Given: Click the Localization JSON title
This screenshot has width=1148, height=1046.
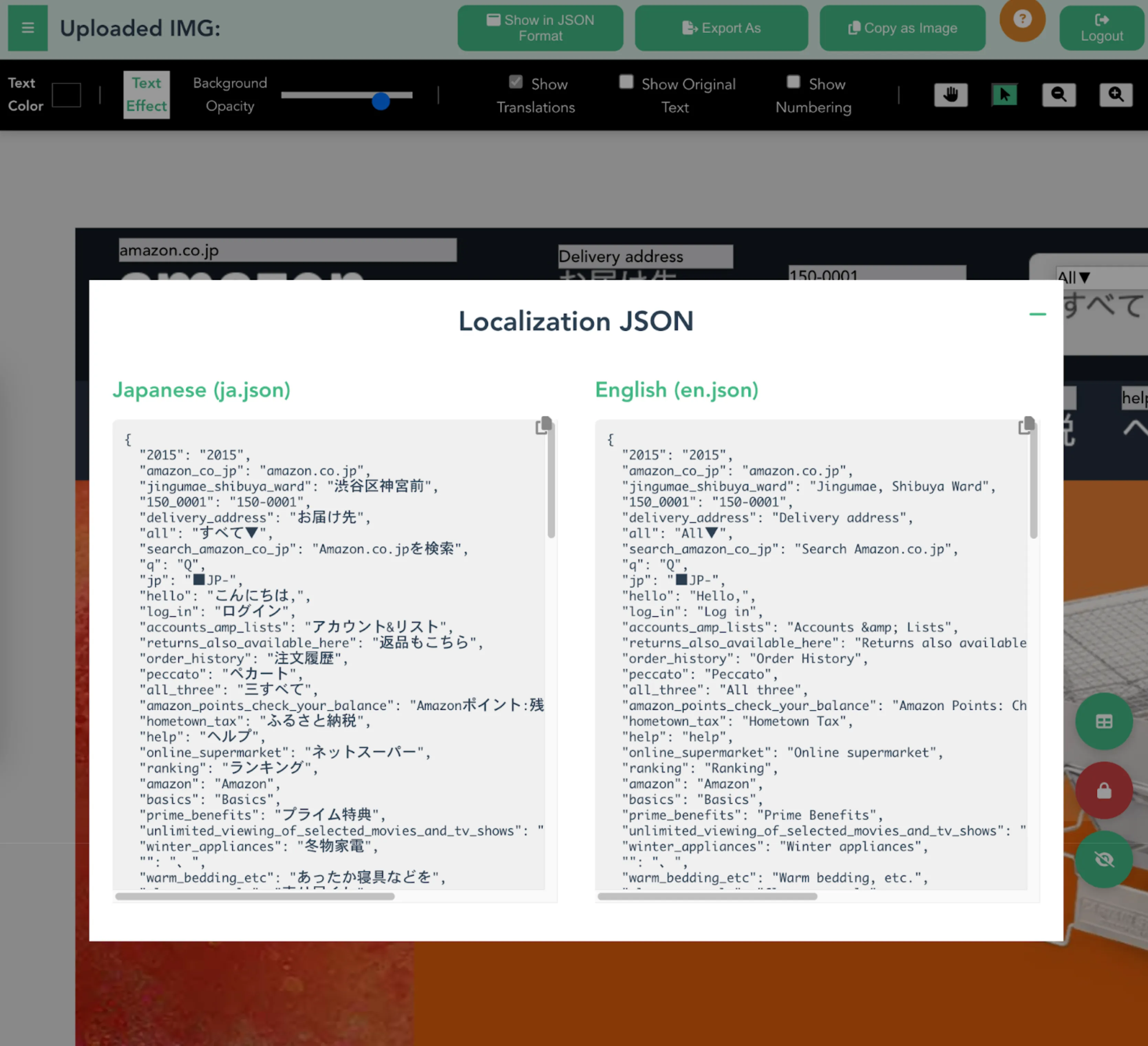Looking at the screenshot, I should [x=576, y=321].
